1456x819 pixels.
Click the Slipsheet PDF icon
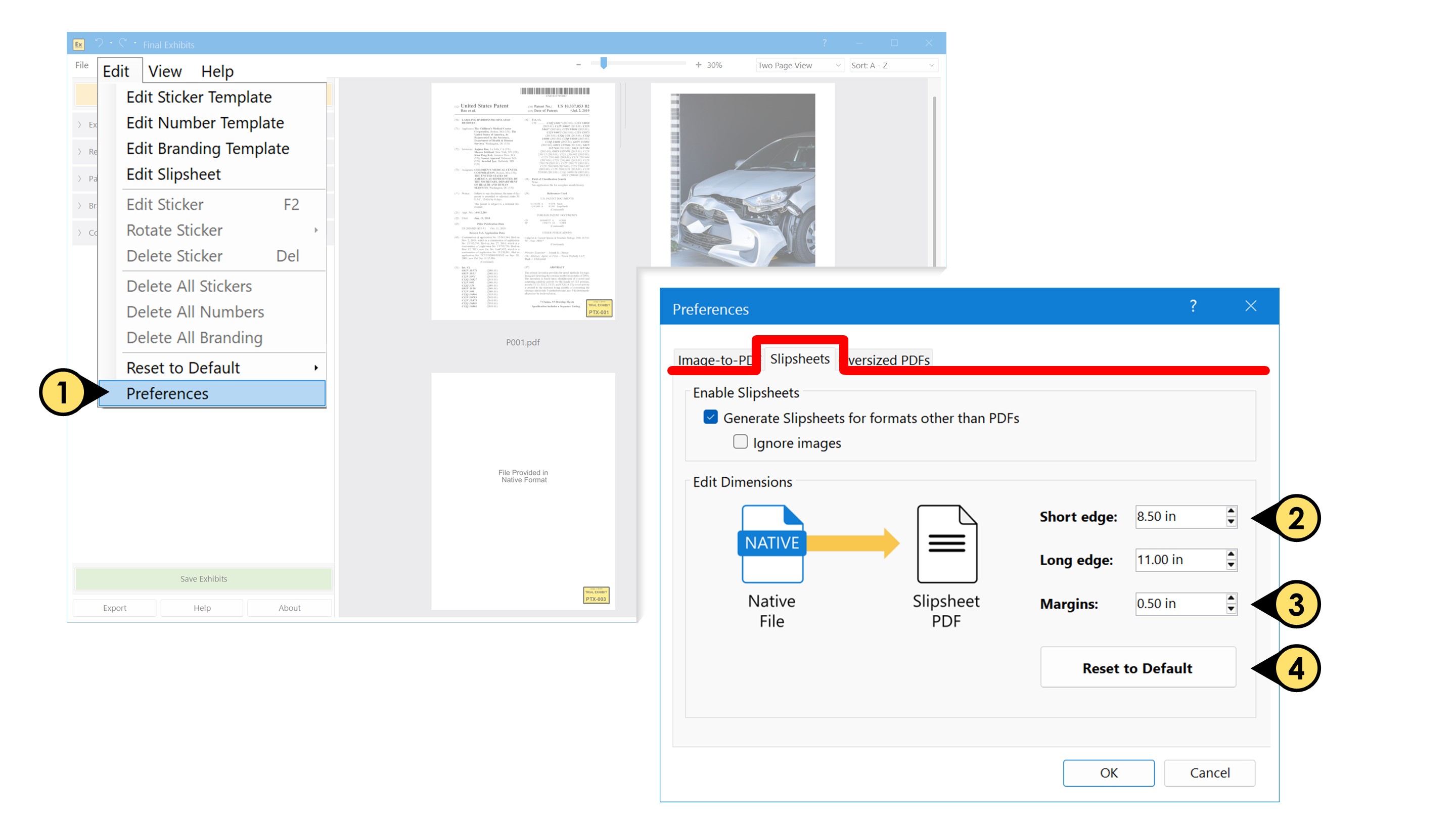pyautogui.click(x=947, y=544)
